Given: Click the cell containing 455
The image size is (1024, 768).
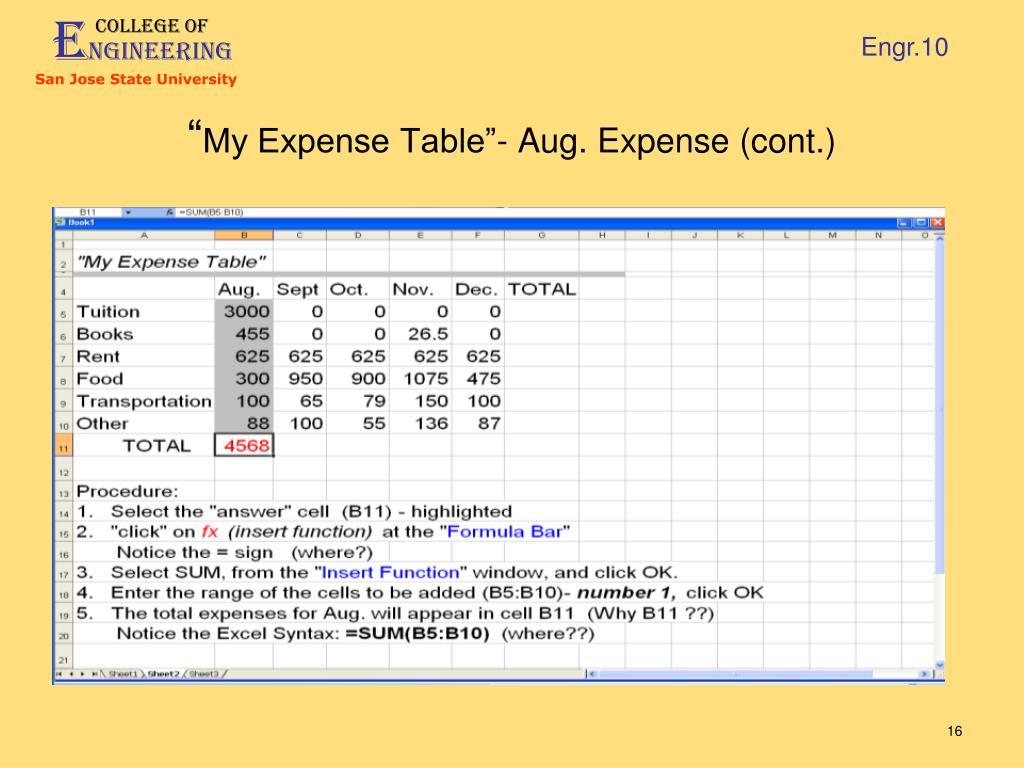Looking at the screenshot, I should pyautogui.click(x=244, y=334).
